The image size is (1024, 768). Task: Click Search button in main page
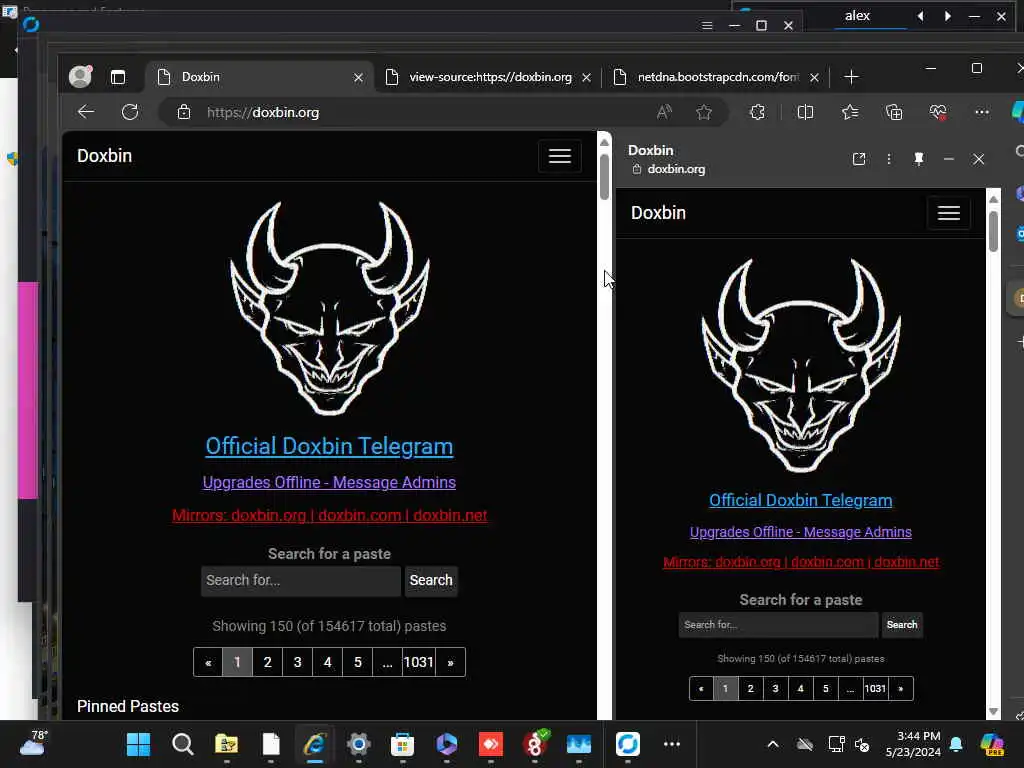coord(431,581)
